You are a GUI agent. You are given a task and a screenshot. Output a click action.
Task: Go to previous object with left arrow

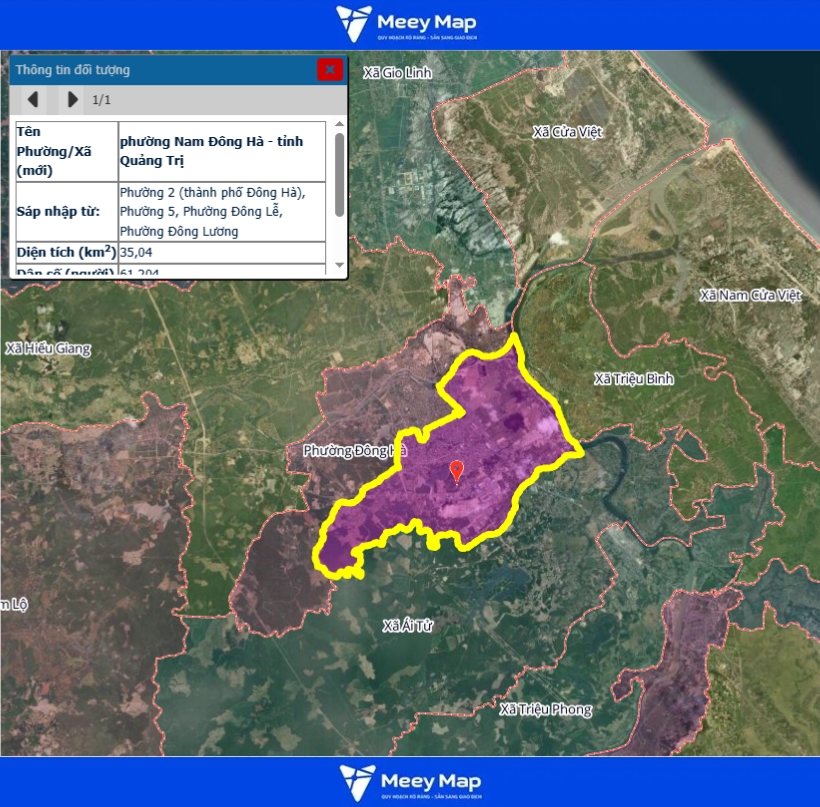point(33,99)
